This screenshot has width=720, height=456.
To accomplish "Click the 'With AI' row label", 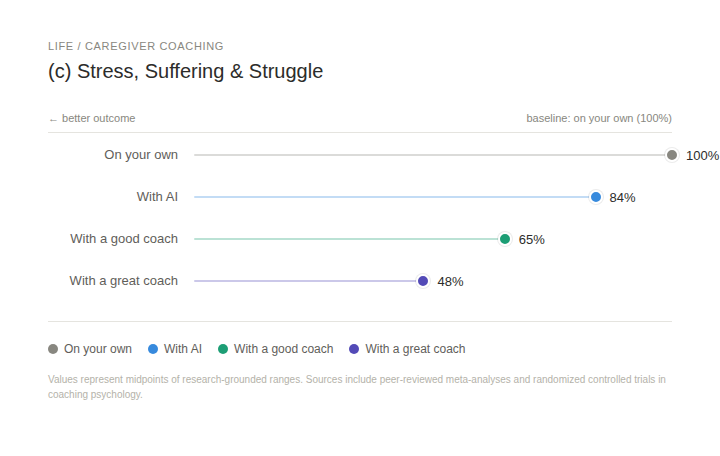I will point(157,197).
